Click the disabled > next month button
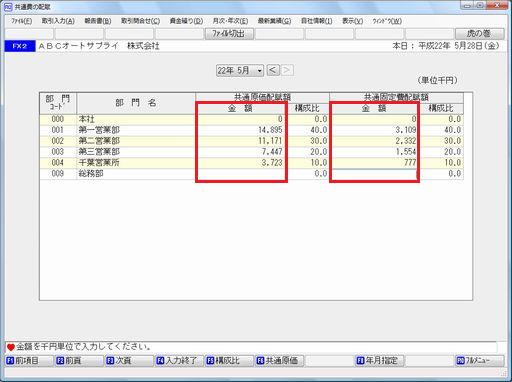512x382 pixels. point(287,70)
